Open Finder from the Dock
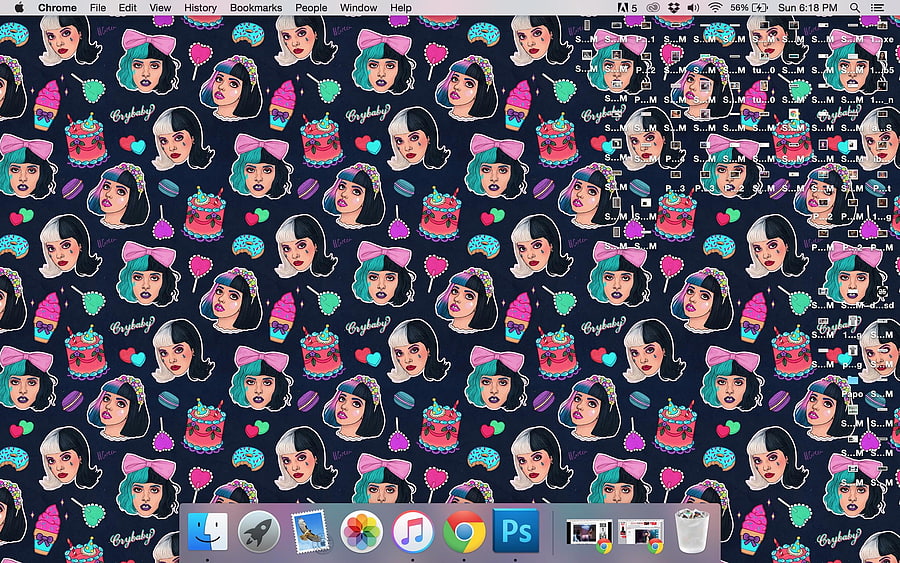 click(207, 531)
